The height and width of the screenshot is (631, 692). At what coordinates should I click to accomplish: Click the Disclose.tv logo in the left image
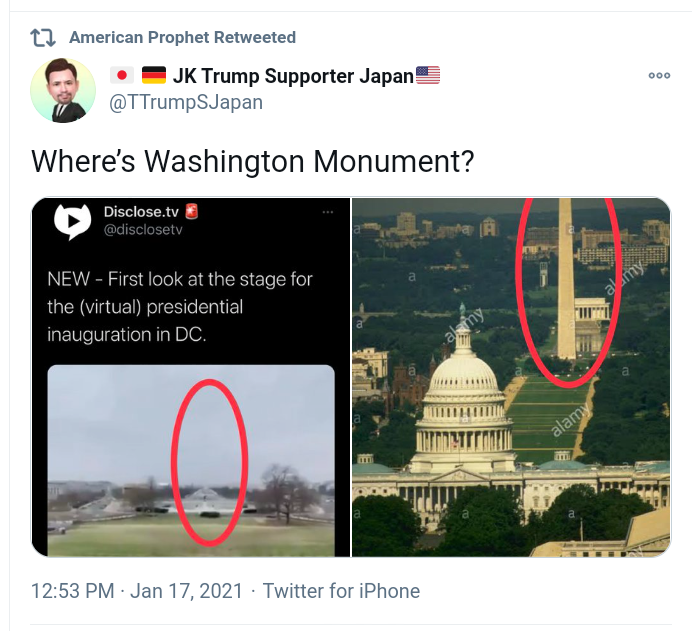click(71, 222)
